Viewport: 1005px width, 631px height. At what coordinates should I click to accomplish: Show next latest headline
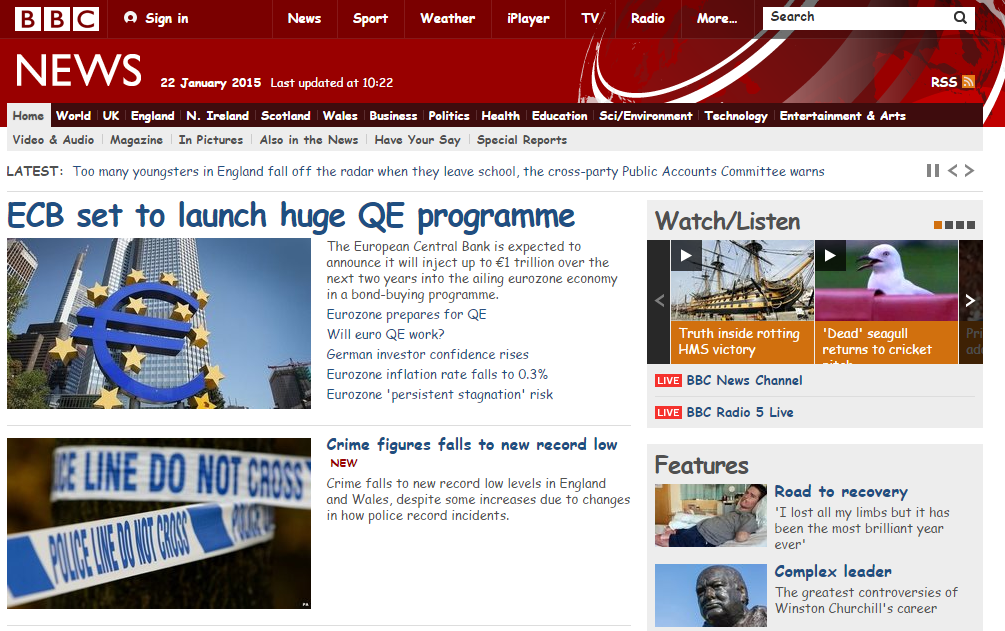(x=969, y=171)
